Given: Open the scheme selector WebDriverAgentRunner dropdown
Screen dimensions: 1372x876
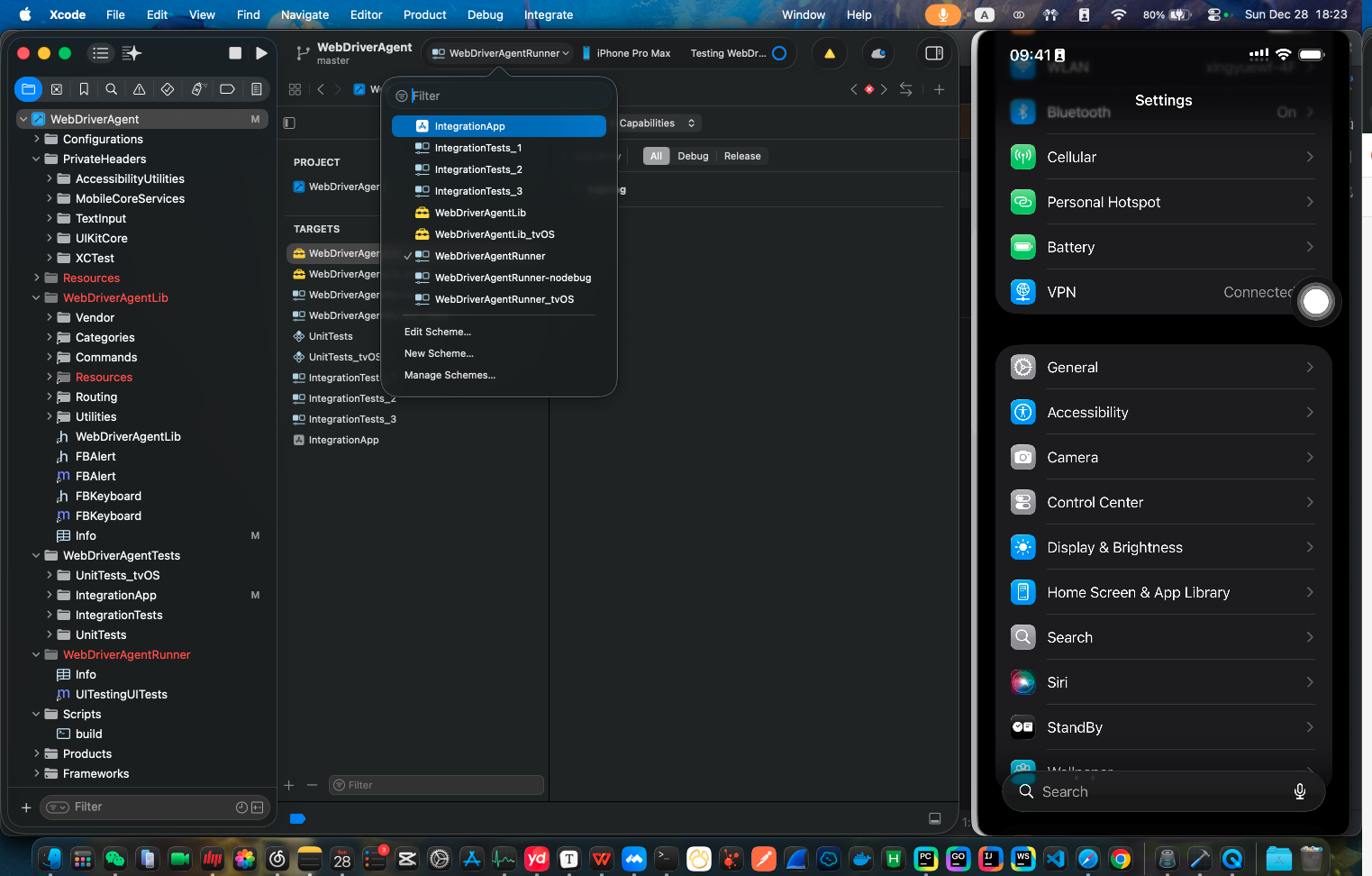Looking at the screenshot, I should point(501,53).
